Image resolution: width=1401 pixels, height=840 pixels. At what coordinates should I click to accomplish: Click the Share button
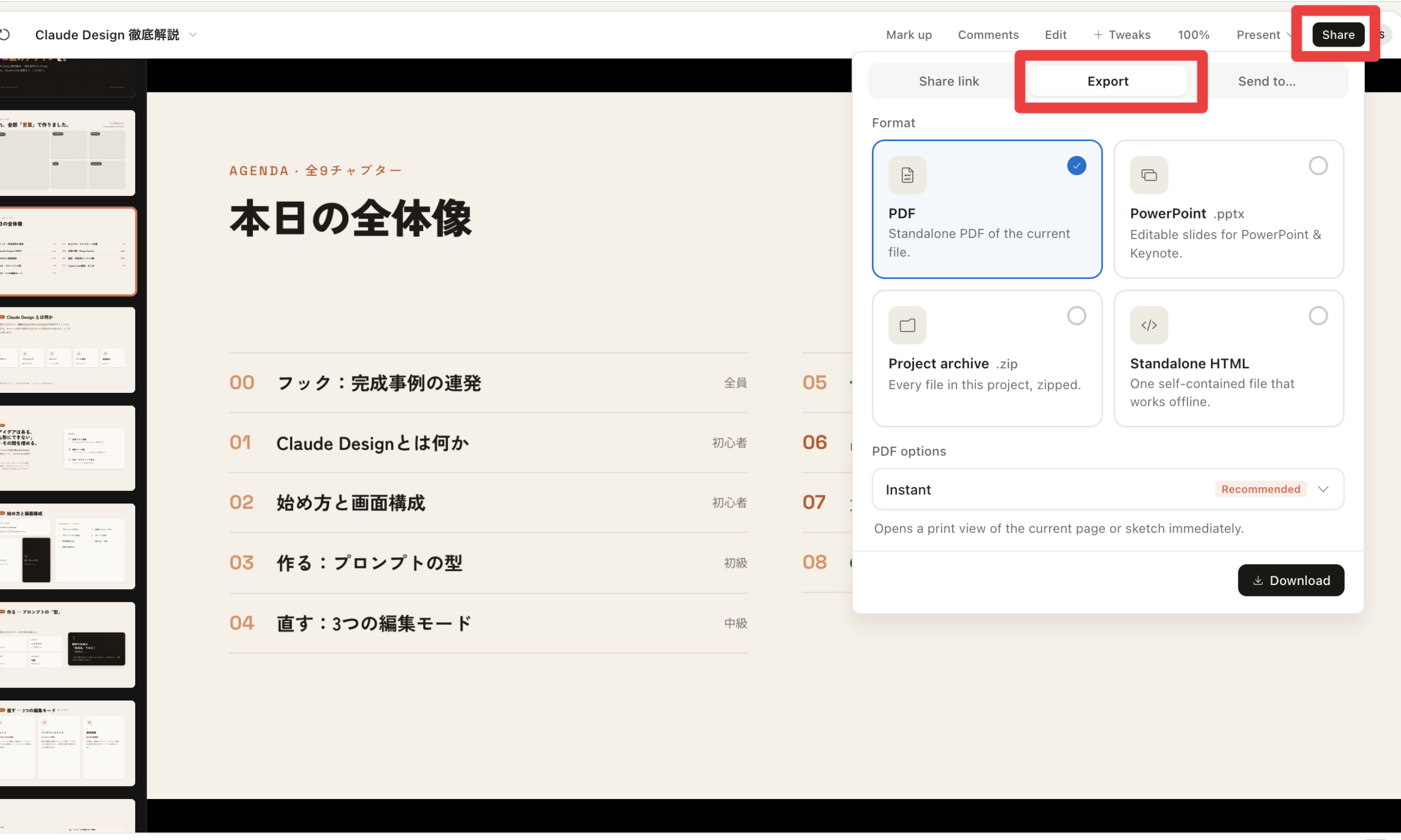pos(1338,34)
